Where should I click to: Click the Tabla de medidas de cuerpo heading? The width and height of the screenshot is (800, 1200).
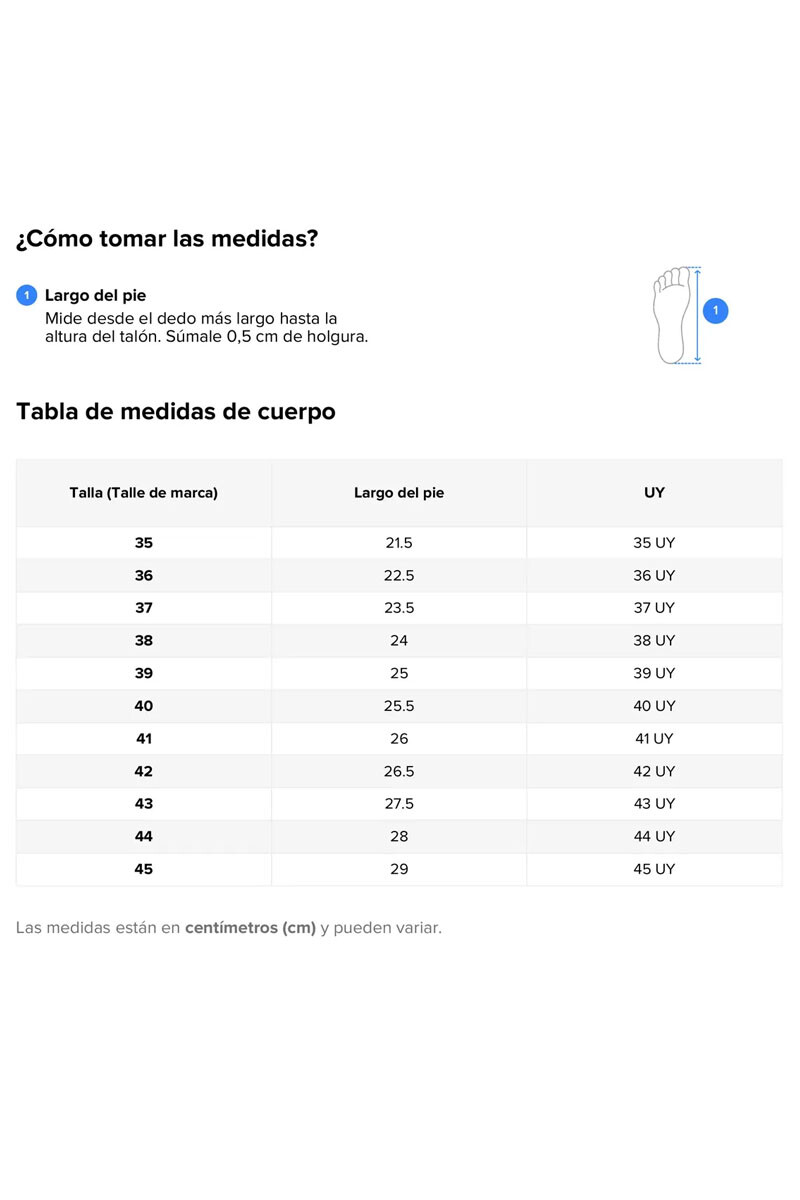(x=176, y=411)
